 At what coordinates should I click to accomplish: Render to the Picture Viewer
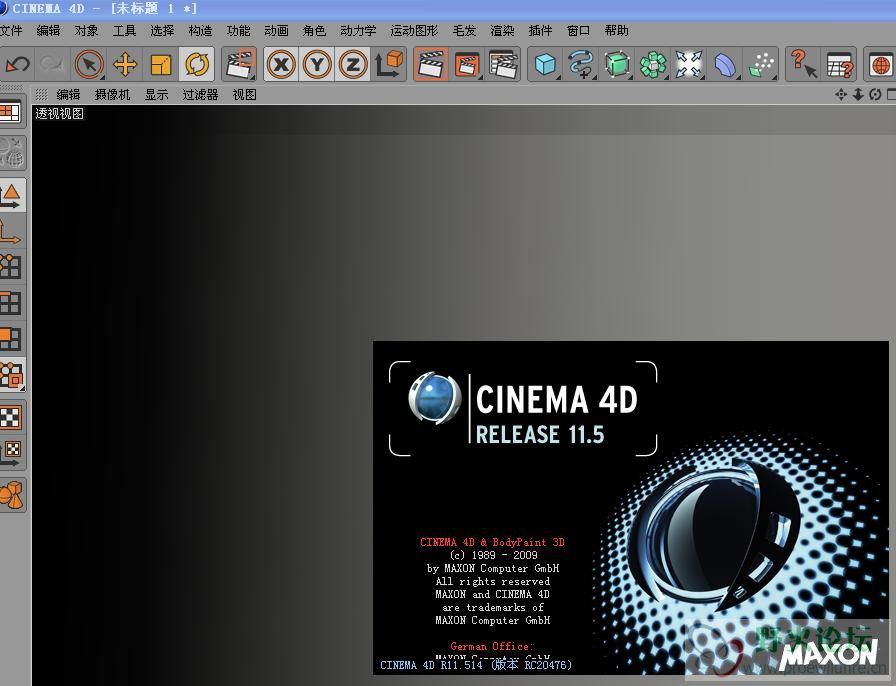click(467, 64)
